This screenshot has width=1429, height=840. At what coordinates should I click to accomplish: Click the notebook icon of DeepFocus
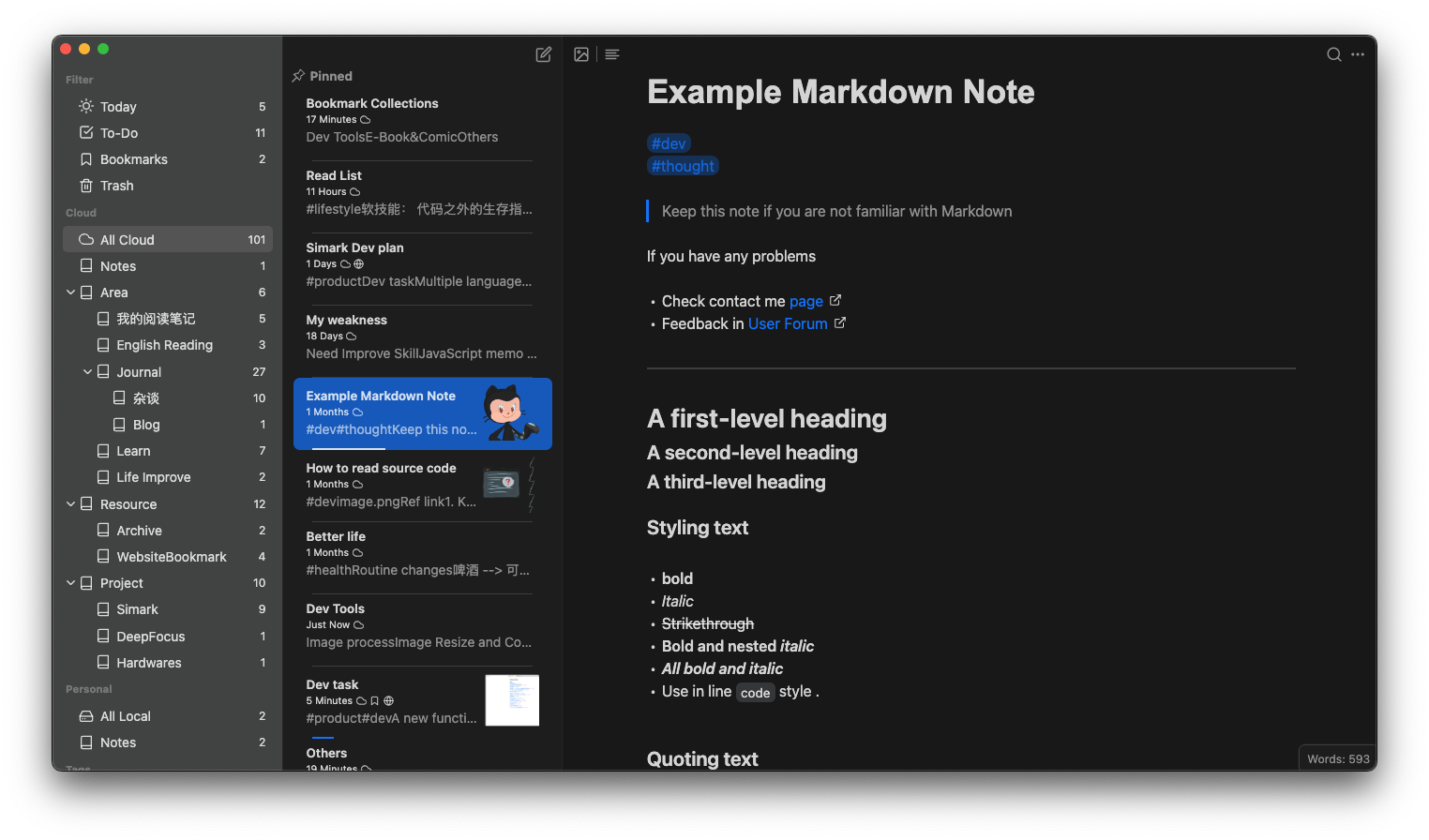click(x=103, y=636)
